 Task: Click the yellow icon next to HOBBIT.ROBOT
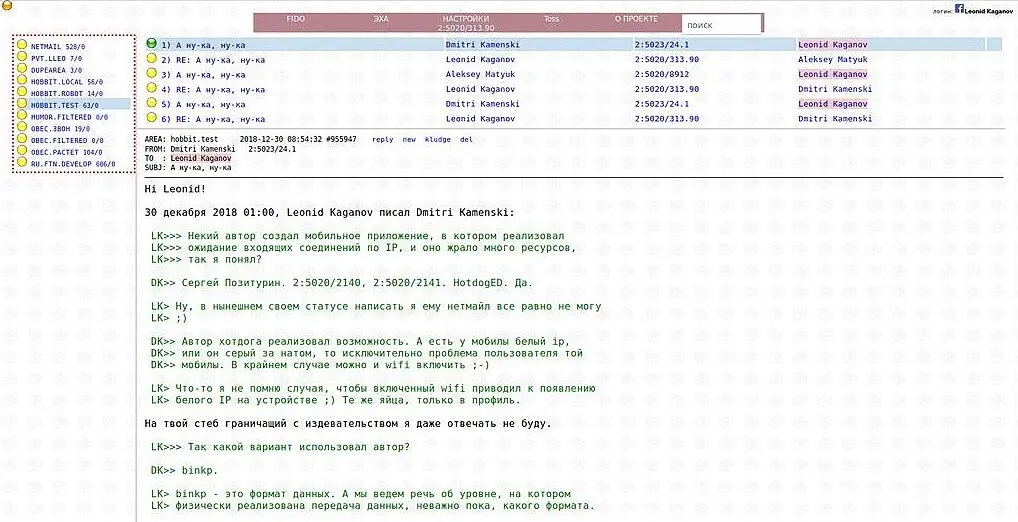pos(22,93)
